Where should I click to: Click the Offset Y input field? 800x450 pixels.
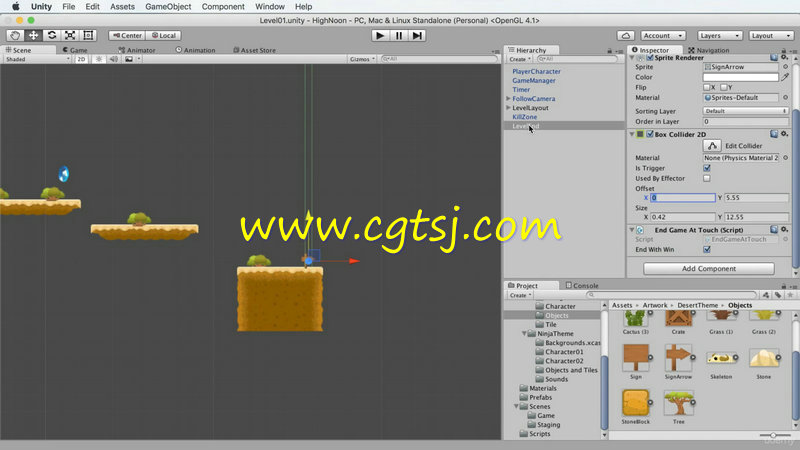click(x=756, y=197)
